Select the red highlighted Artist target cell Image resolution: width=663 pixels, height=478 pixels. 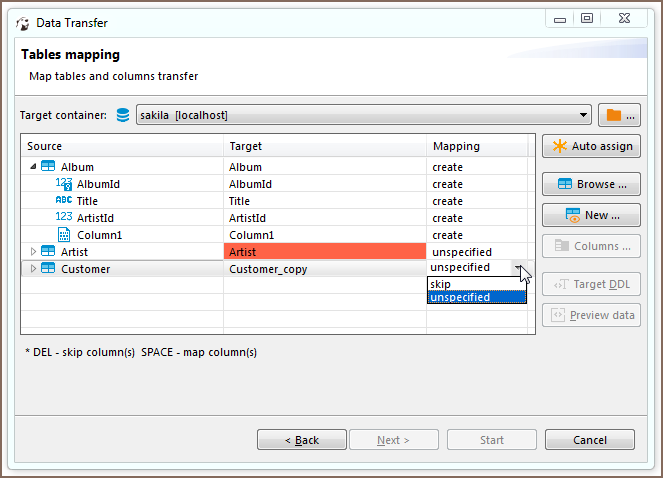tap(325, 252)
